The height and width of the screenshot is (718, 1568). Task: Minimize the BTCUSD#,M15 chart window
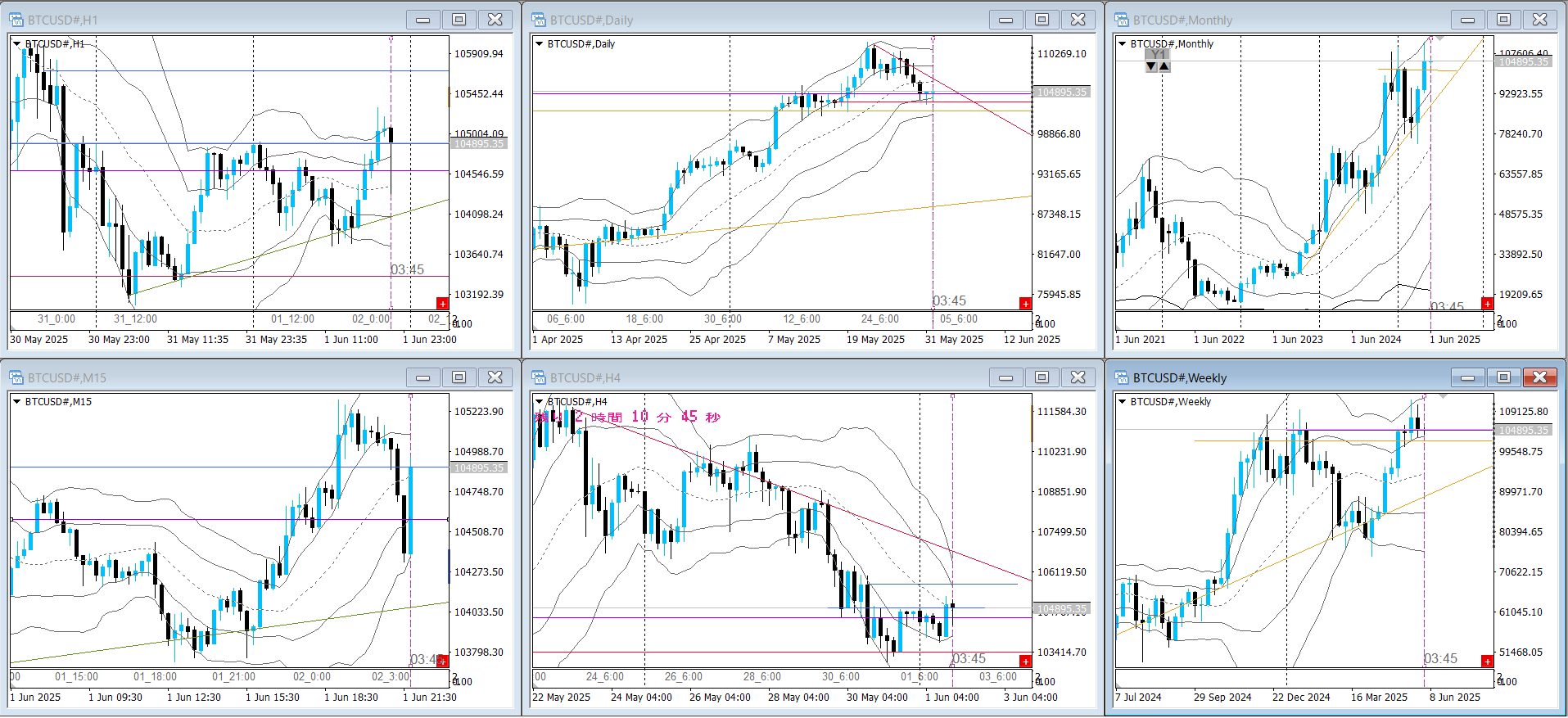point(423,377)
